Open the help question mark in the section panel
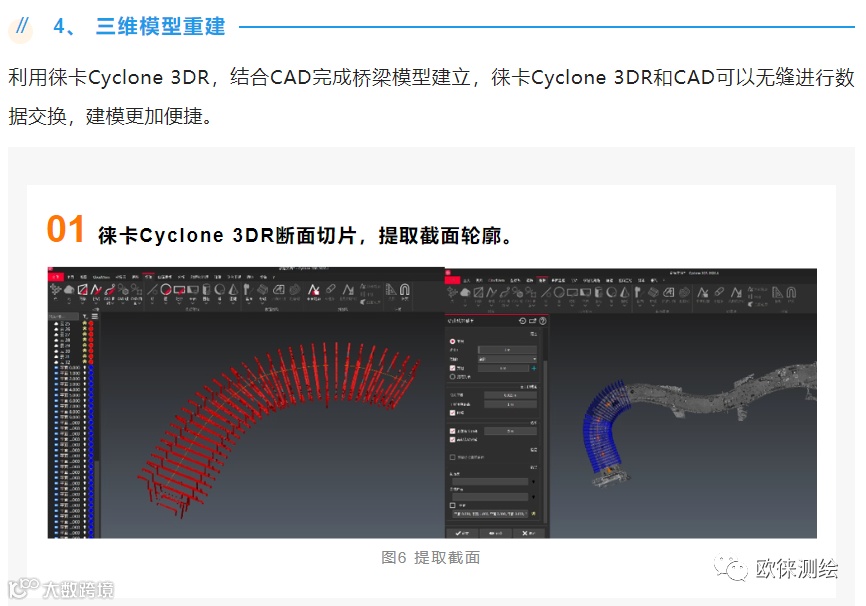 [x=542, y=320]
